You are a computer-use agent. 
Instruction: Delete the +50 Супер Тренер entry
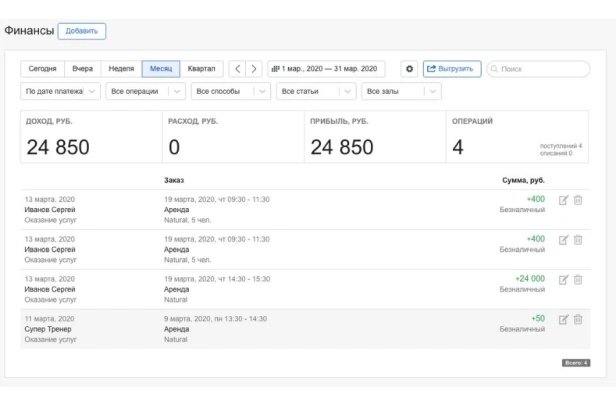coord(578,319)
